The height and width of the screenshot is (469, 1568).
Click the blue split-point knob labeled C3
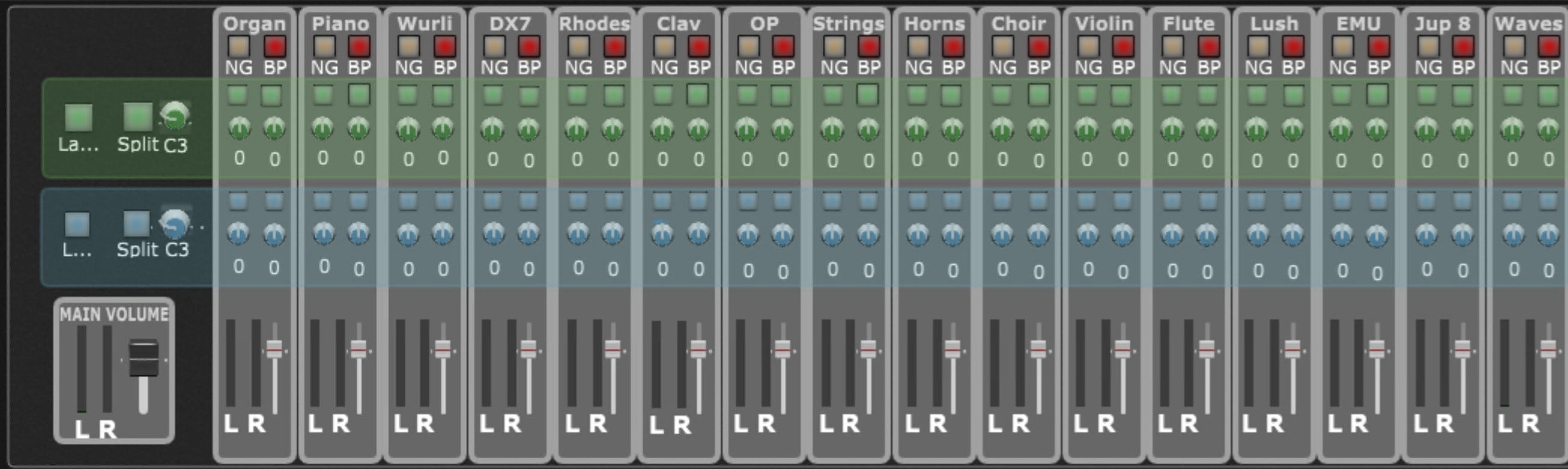174,223
